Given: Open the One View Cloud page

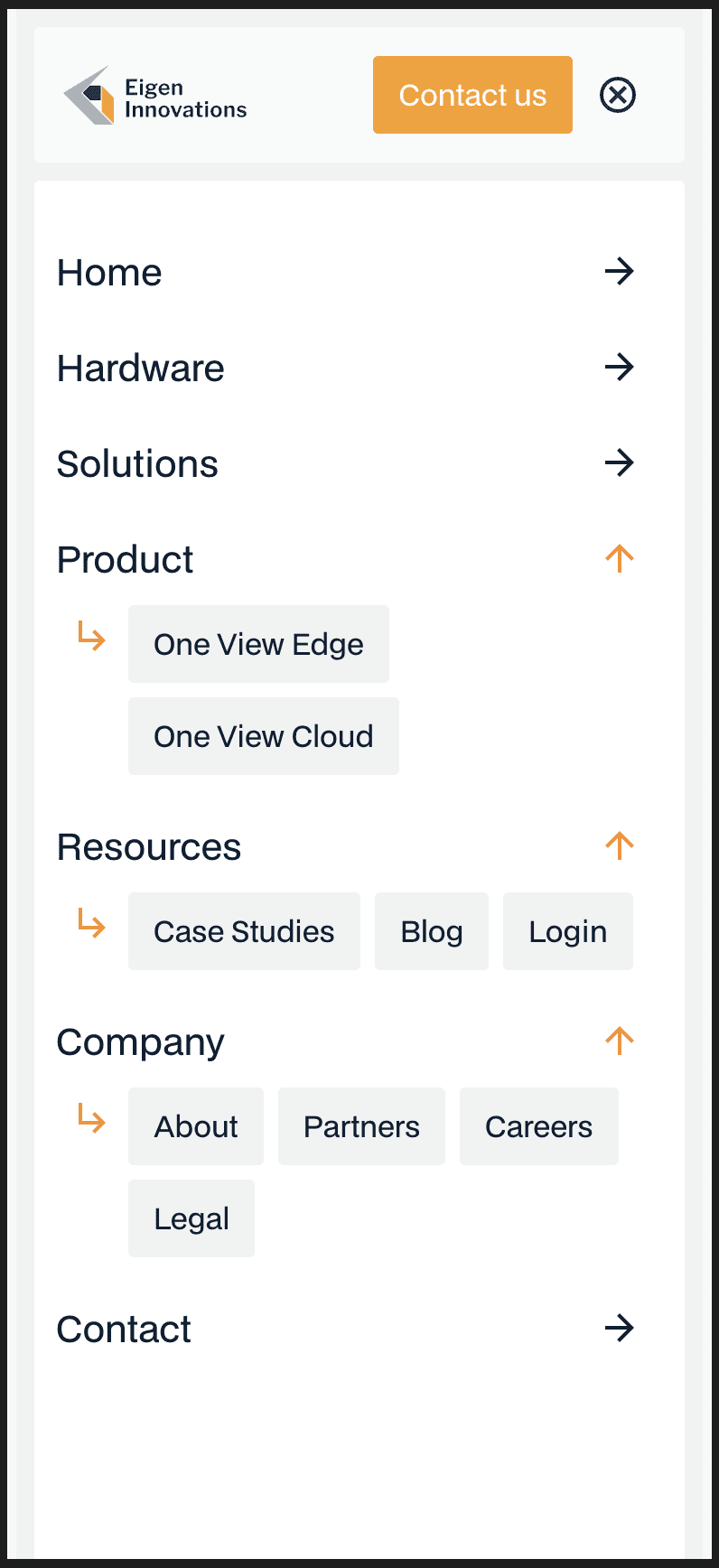Looking at the screenshot, I should [x=263, y=736].
